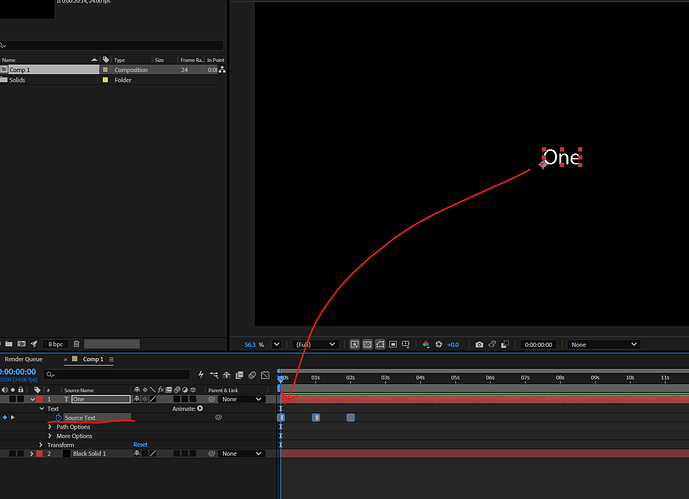Open parent dropdown for layer One
The image size is (689, 499).
(242, 399)
